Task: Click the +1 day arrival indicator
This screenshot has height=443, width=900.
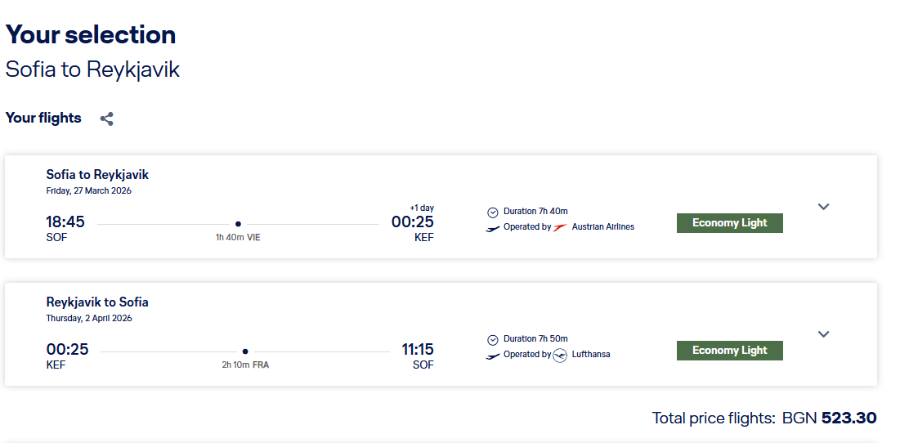Action: [x=422, y=208]
